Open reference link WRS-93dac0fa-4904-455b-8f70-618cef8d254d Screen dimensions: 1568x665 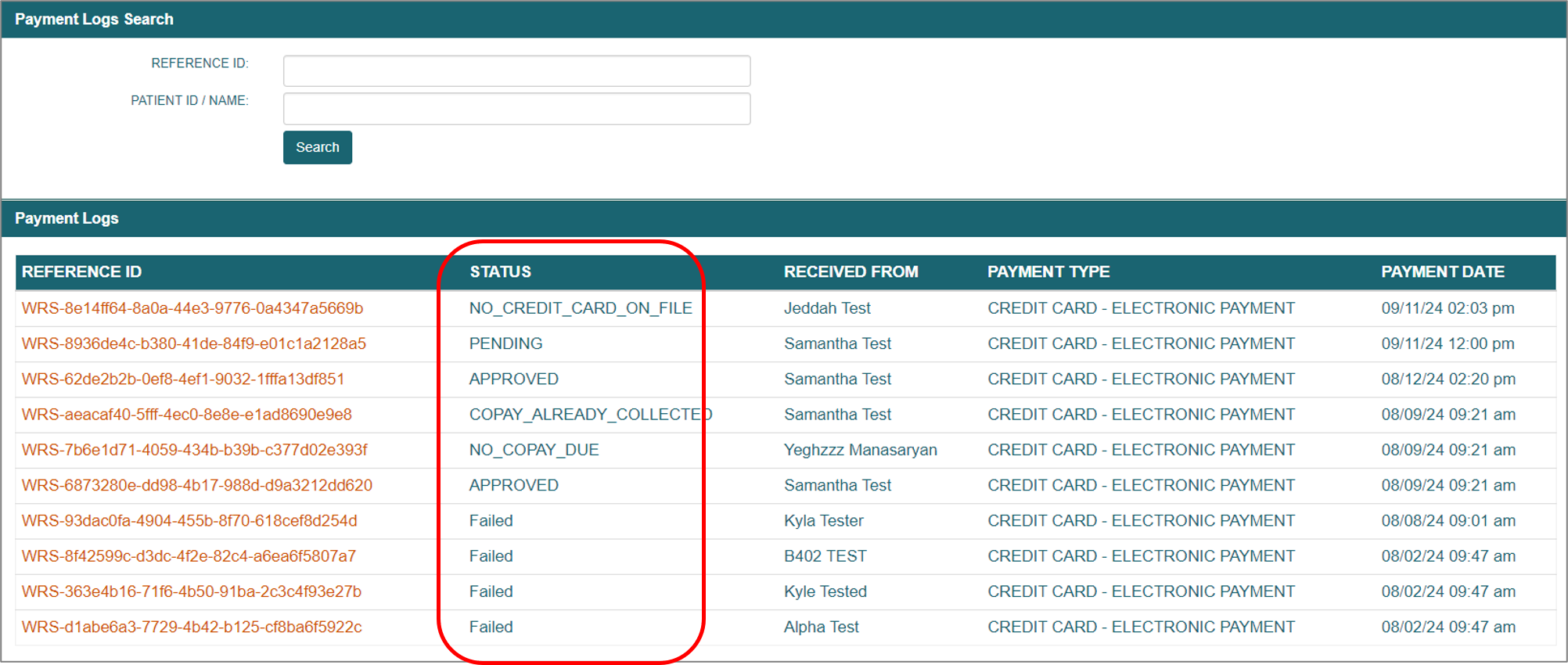(x=189, y=521)
